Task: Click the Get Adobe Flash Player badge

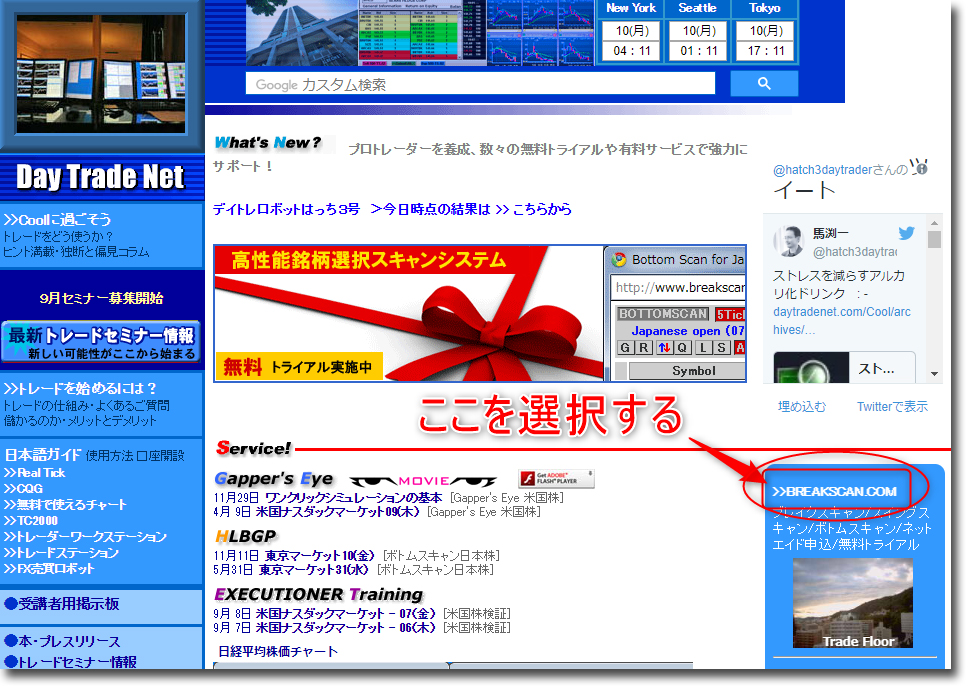Action: [x=556, y=479]
